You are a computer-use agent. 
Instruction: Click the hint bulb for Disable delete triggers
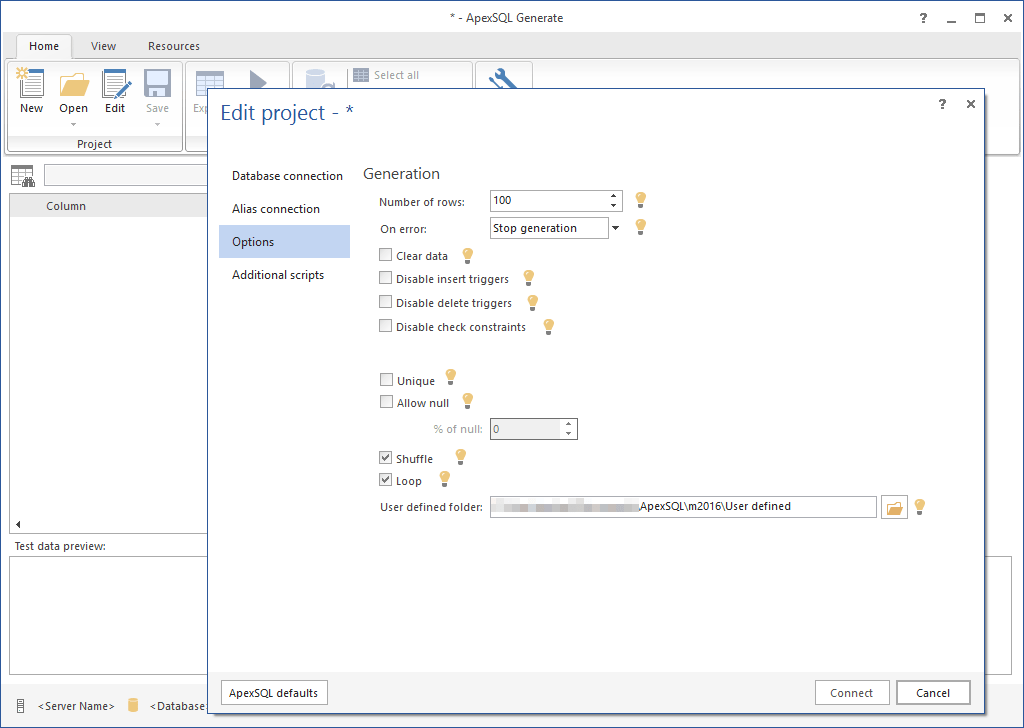coord(532,302)
